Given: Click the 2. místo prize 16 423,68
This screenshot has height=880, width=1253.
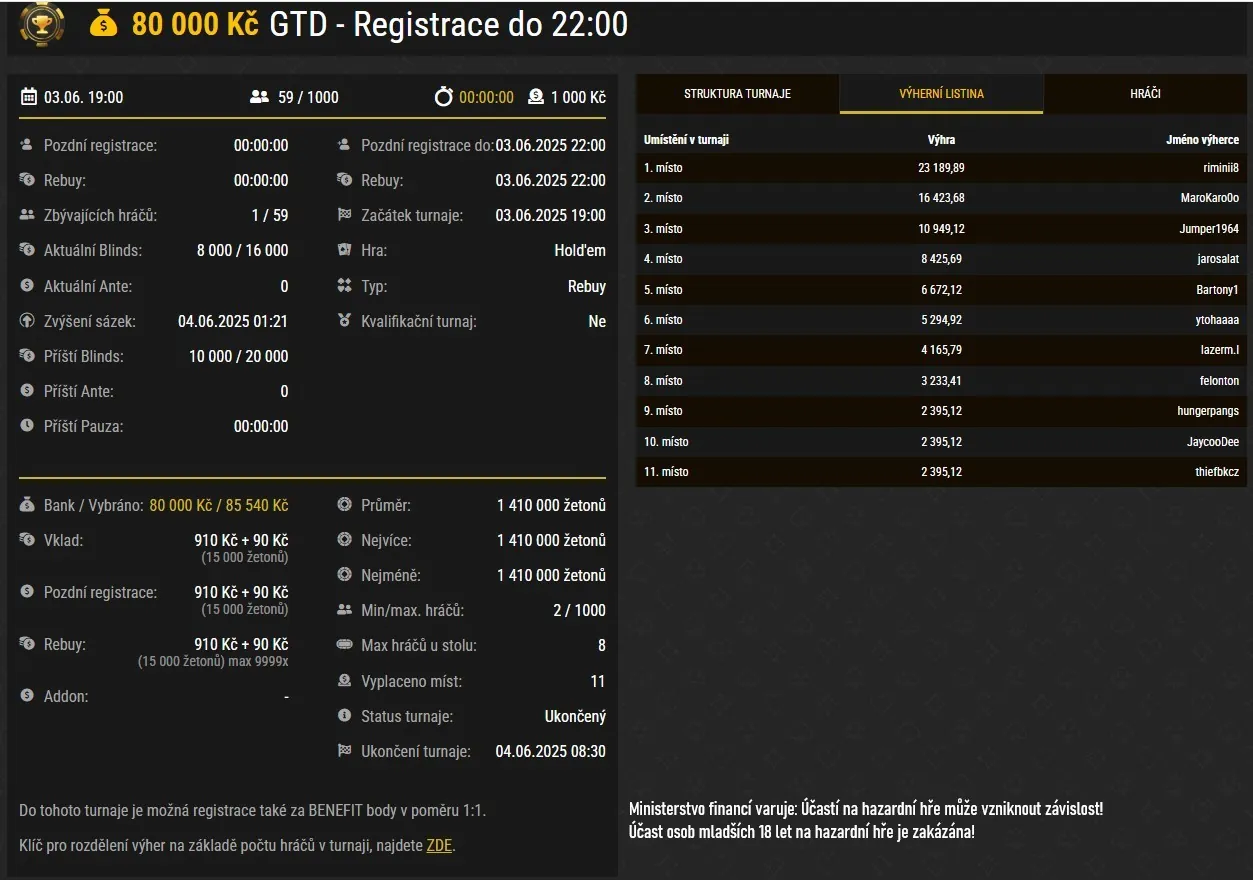Looking at the screenshot, I should tap(941, 198).
